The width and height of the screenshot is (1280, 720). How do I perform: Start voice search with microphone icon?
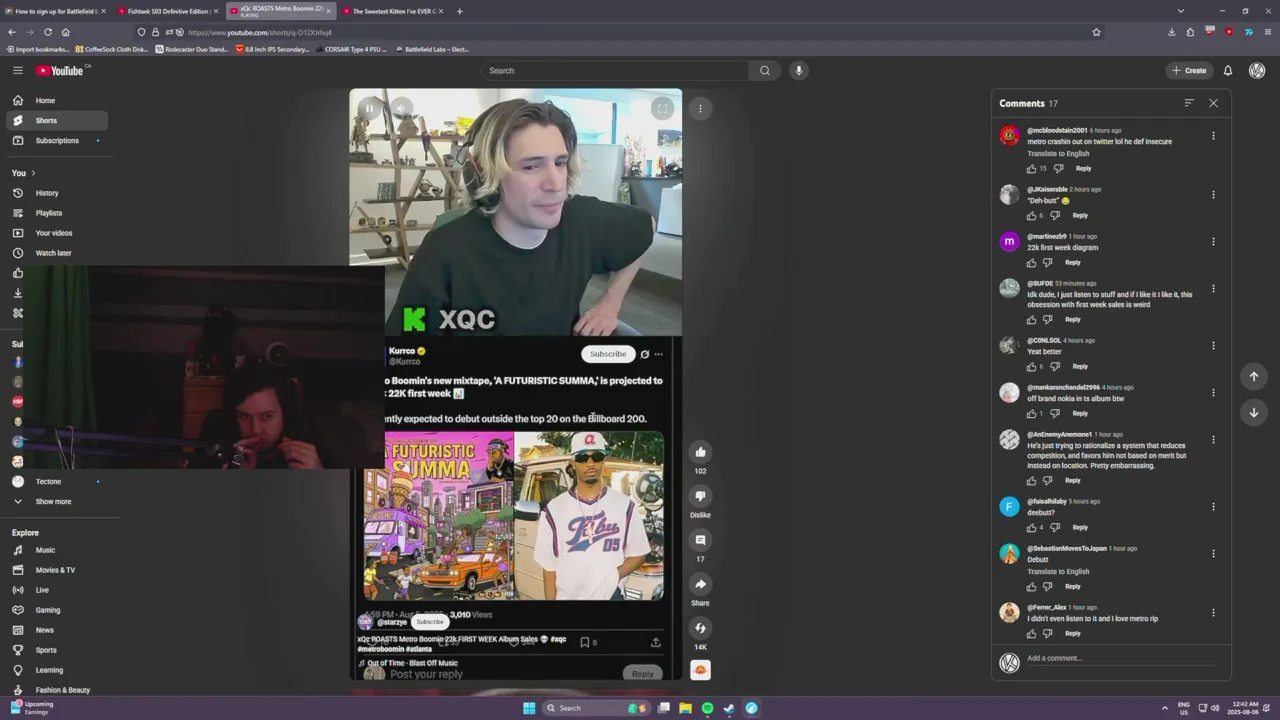798,70
